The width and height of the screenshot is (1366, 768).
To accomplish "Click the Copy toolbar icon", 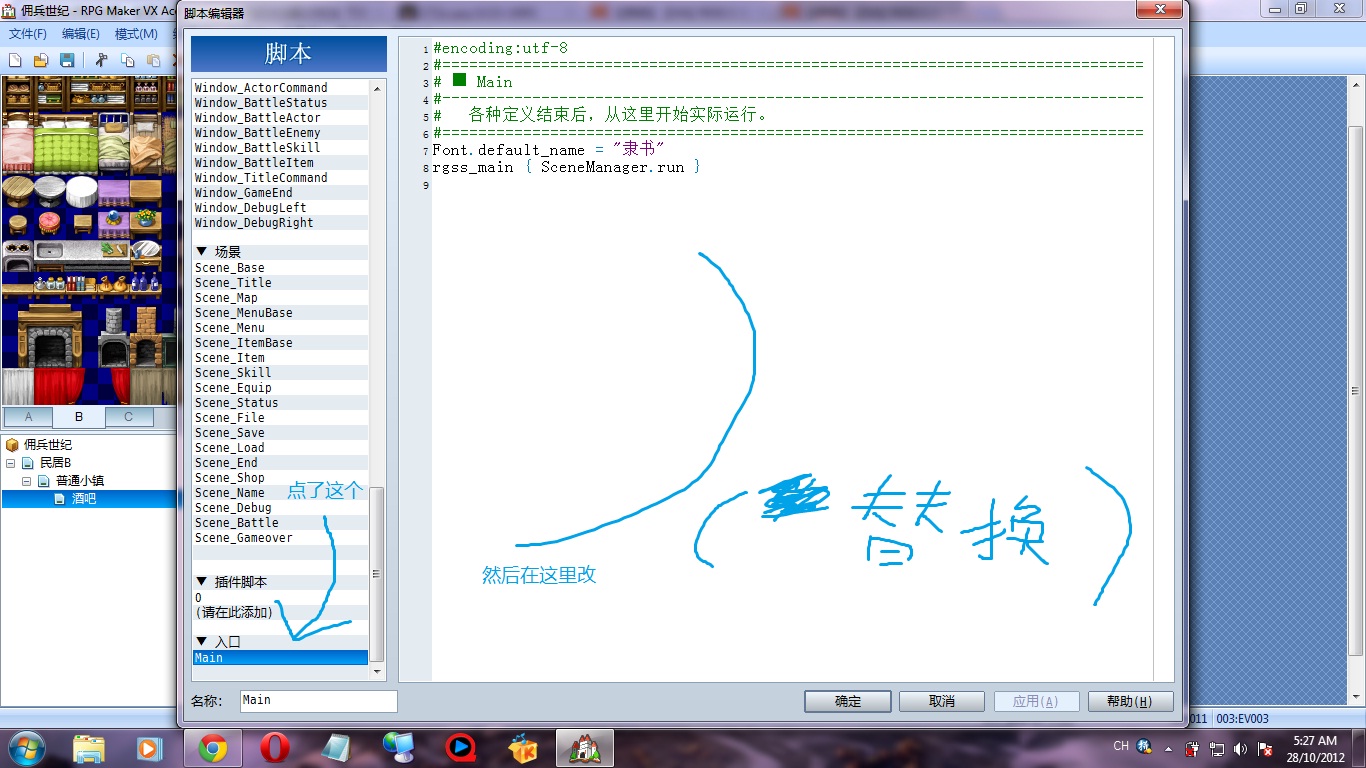I will (x=127, y=60).
